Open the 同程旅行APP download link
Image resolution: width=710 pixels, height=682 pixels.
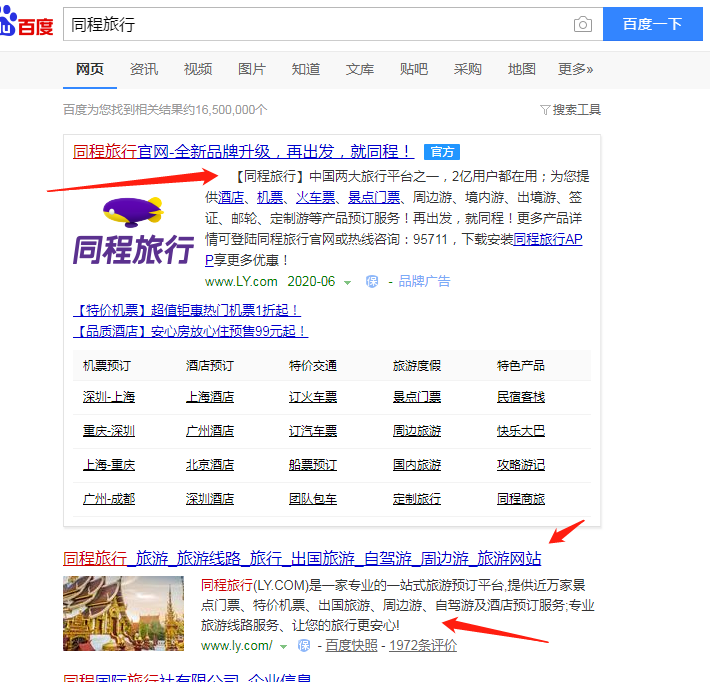tap(548, 239)
